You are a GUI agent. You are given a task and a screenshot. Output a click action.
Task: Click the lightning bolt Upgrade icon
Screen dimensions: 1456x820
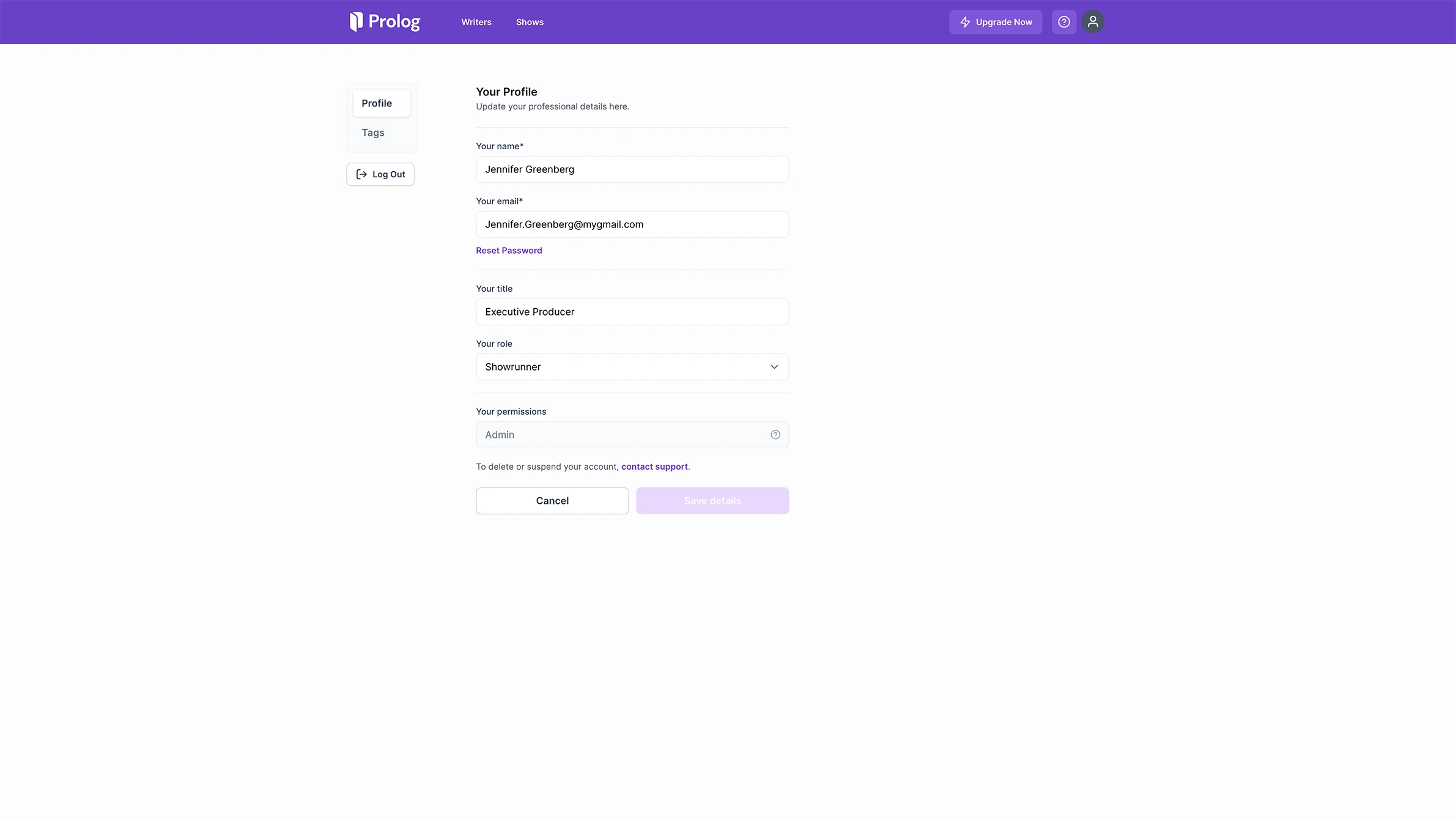[965, 22]
